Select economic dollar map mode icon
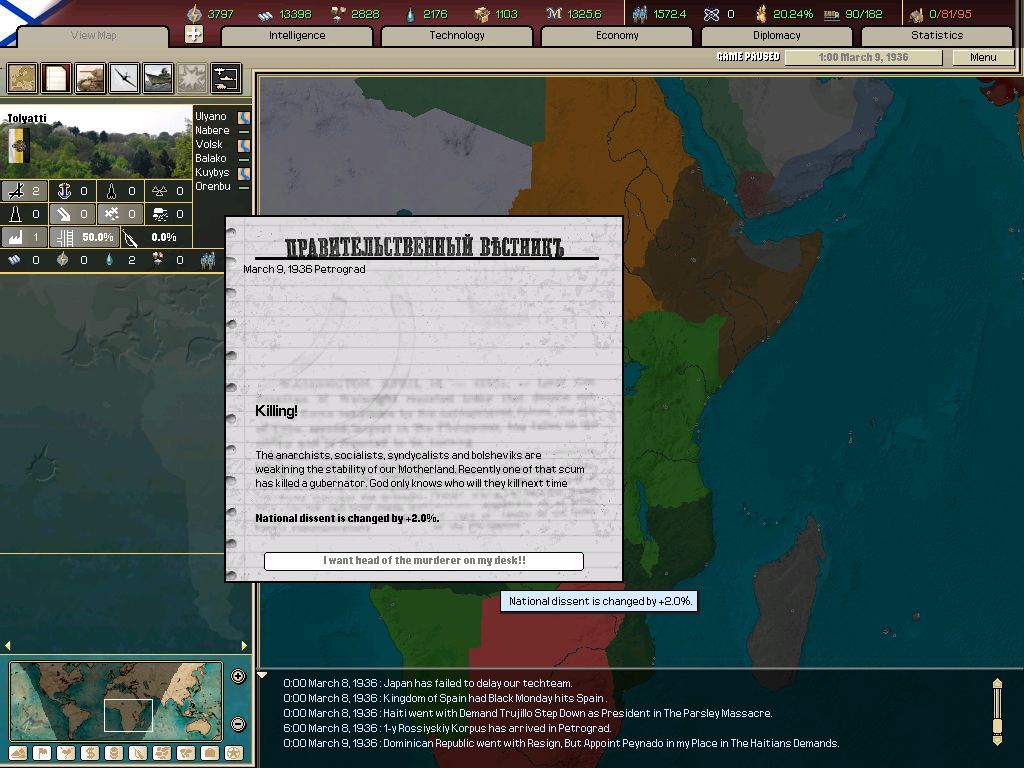This screenshot has width=1024, height=768. pyautogui.click(x=89, y=753)
